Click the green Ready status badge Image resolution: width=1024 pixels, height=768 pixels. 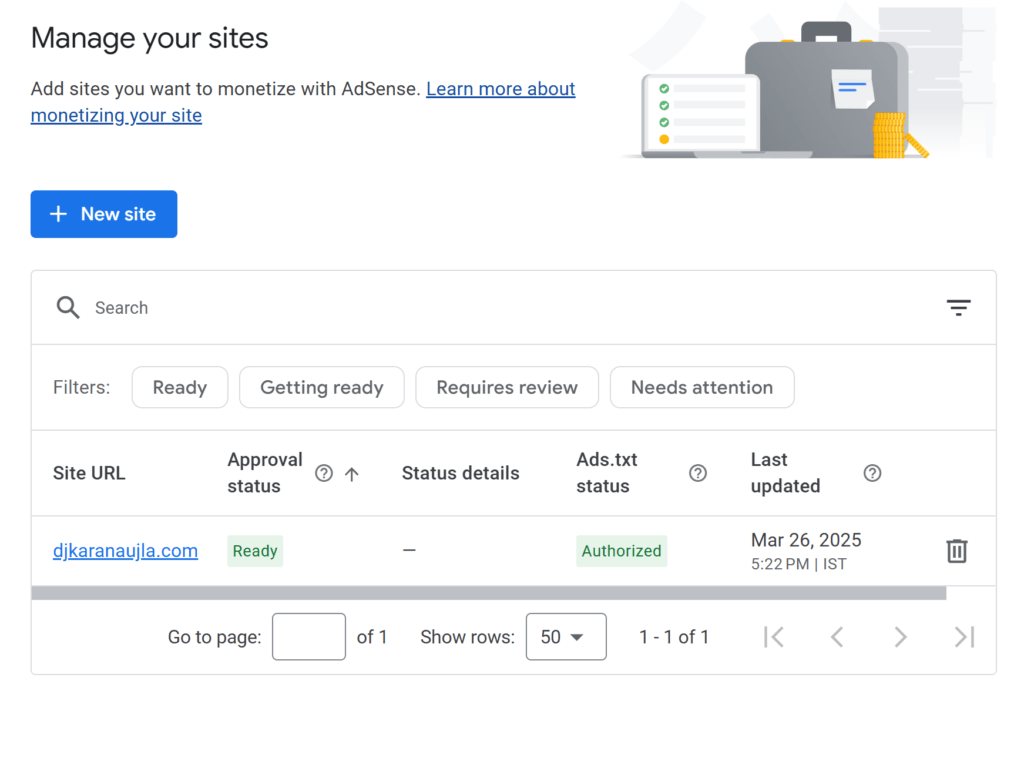pos(255,551)
